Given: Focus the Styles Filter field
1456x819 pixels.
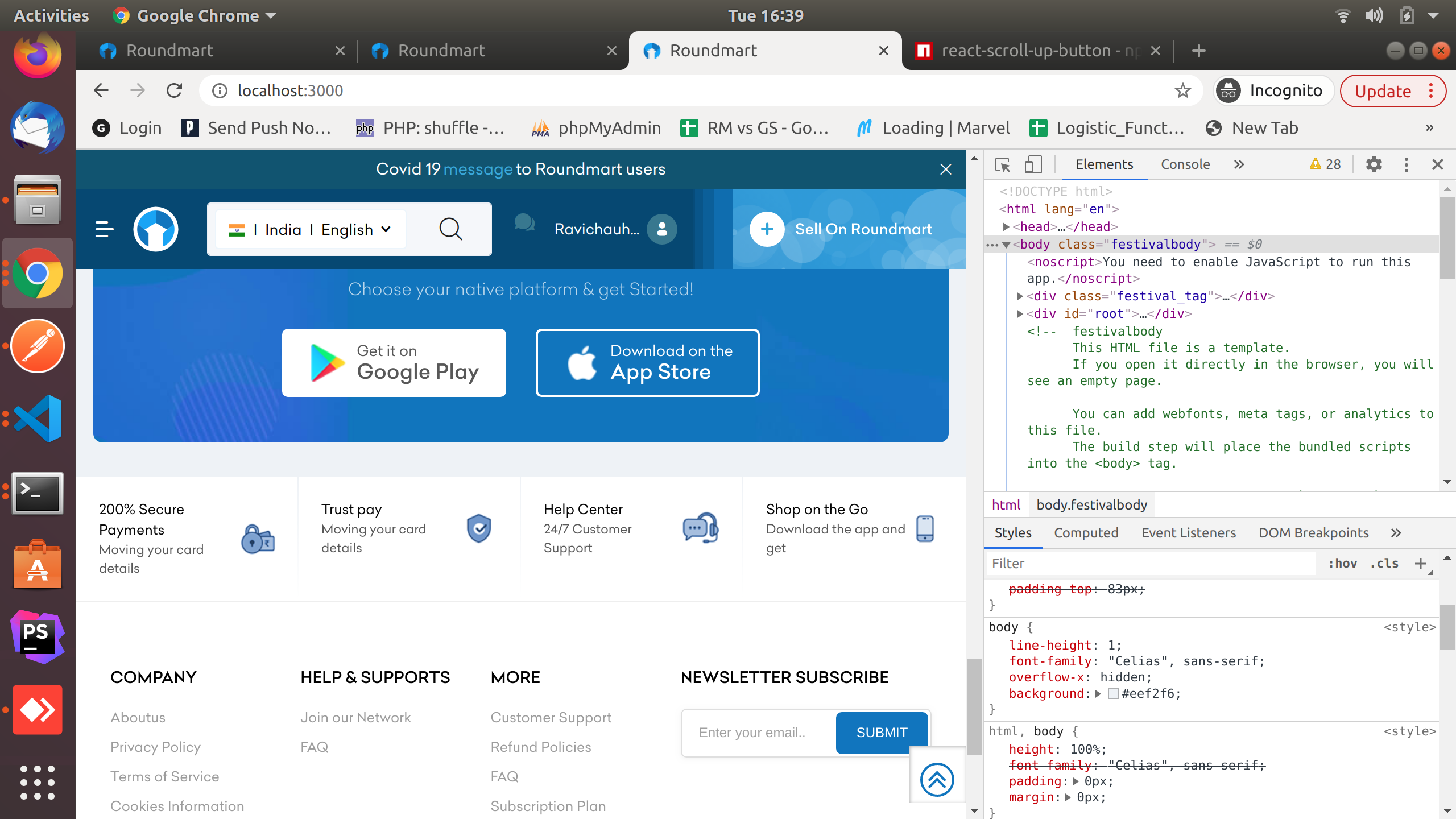Looking at the screenshot, I should click(x=1151, y=564).
